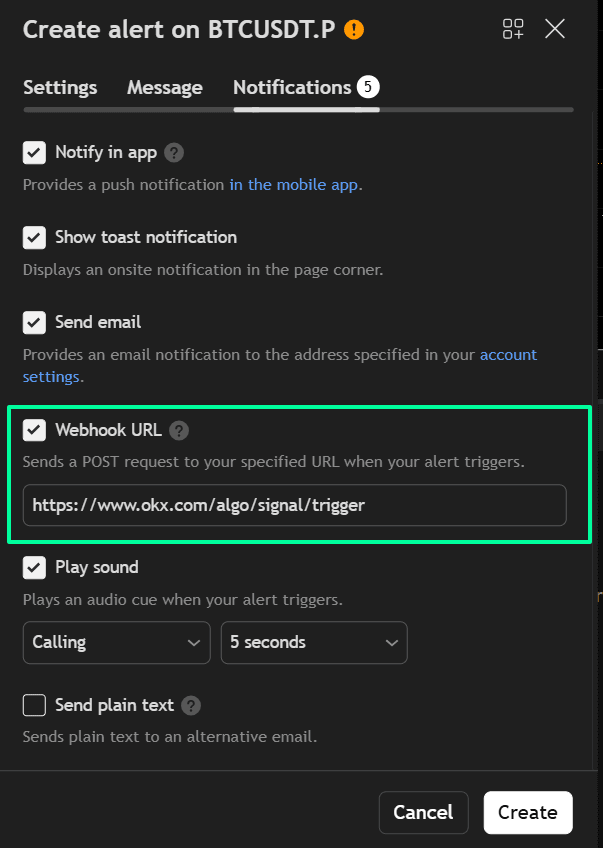This screenshot has width=603, height=848.
Task: Open the Message tab
Action: (164, 88)
